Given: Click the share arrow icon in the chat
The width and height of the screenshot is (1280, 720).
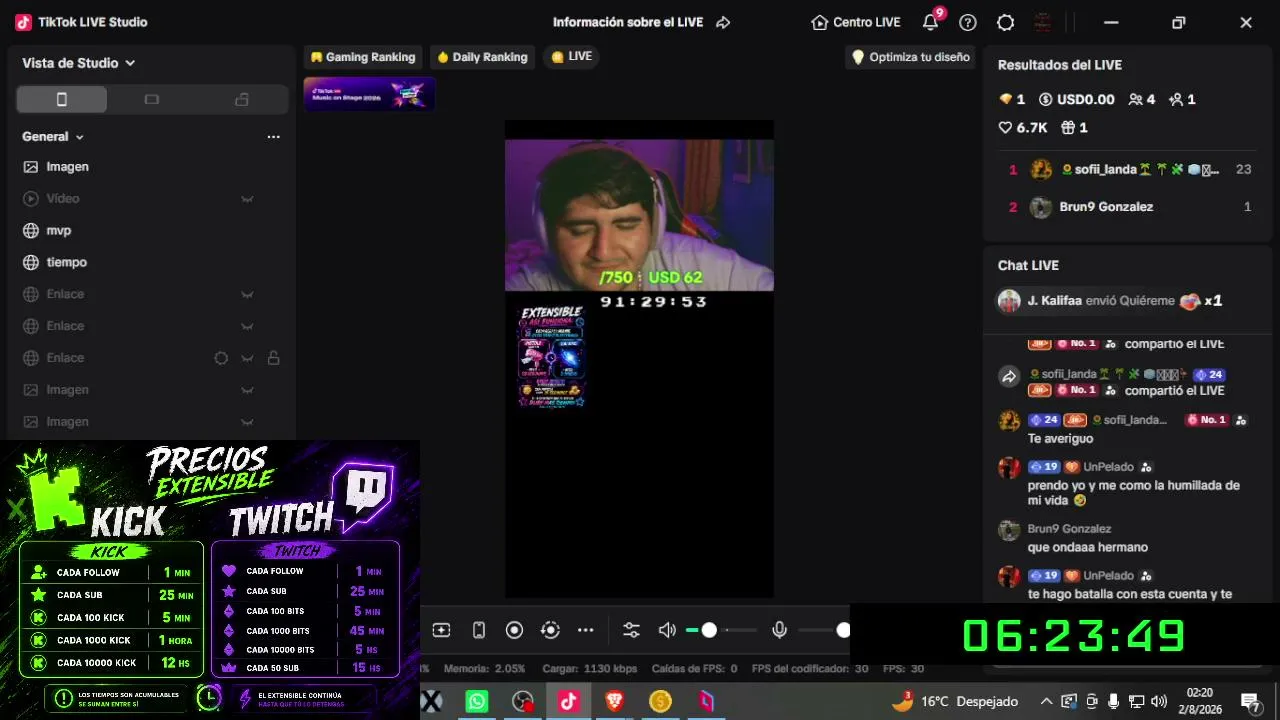Looking at the screenshot, I should tap(1009, 377).
